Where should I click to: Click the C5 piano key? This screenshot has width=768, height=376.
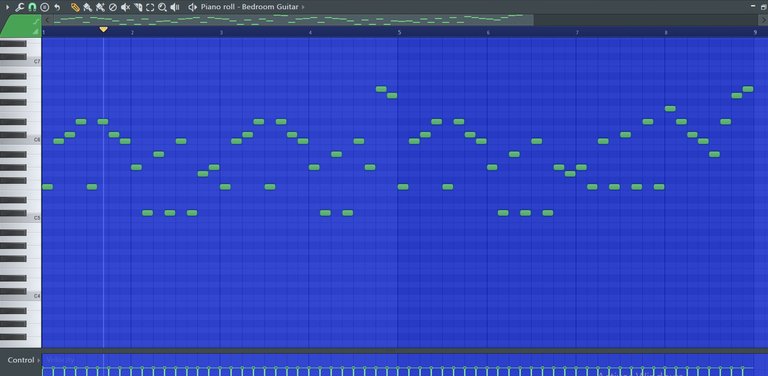tap(21, 217)
